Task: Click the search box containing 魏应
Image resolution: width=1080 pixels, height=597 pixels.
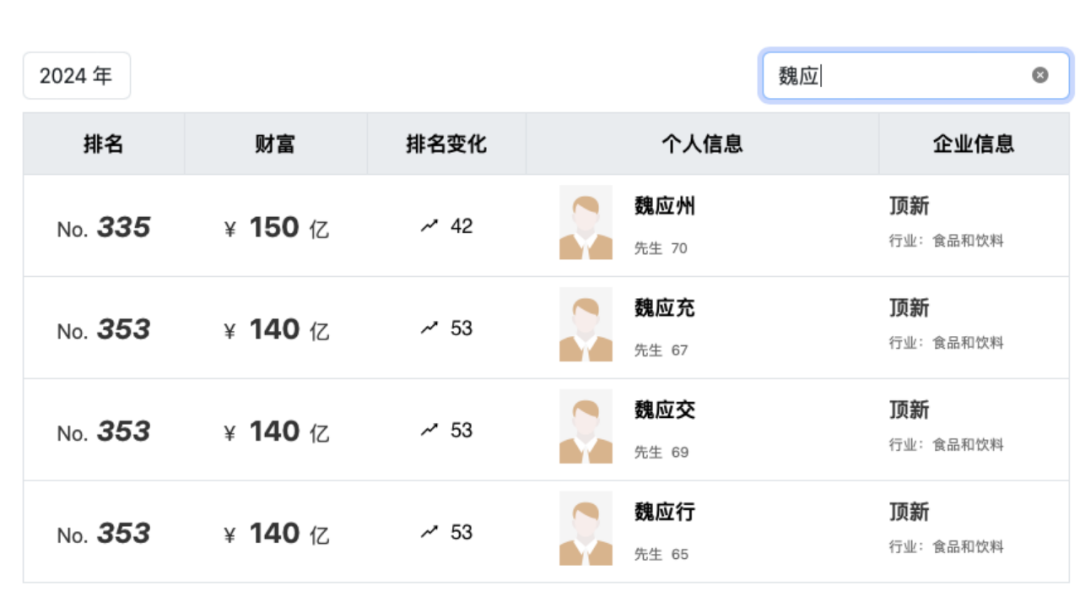Action: click(x=900, y=76)
